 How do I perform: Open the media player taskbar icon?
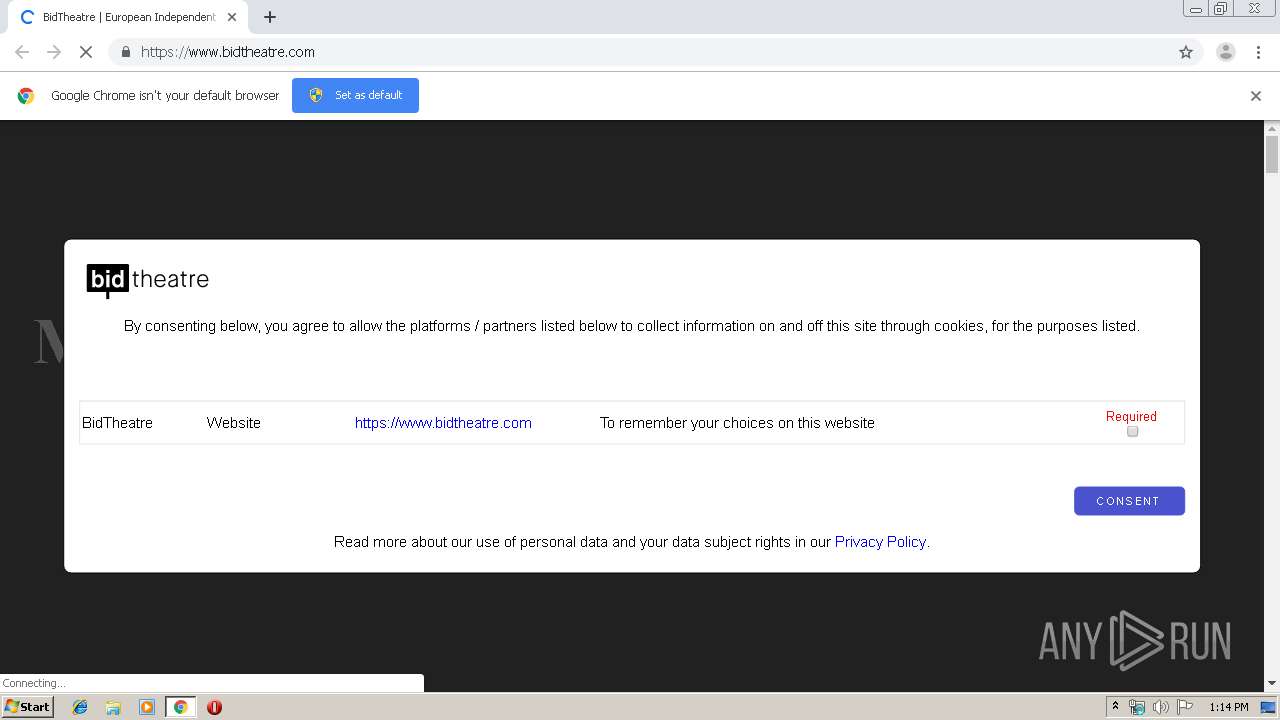click(x=147, y=707)
